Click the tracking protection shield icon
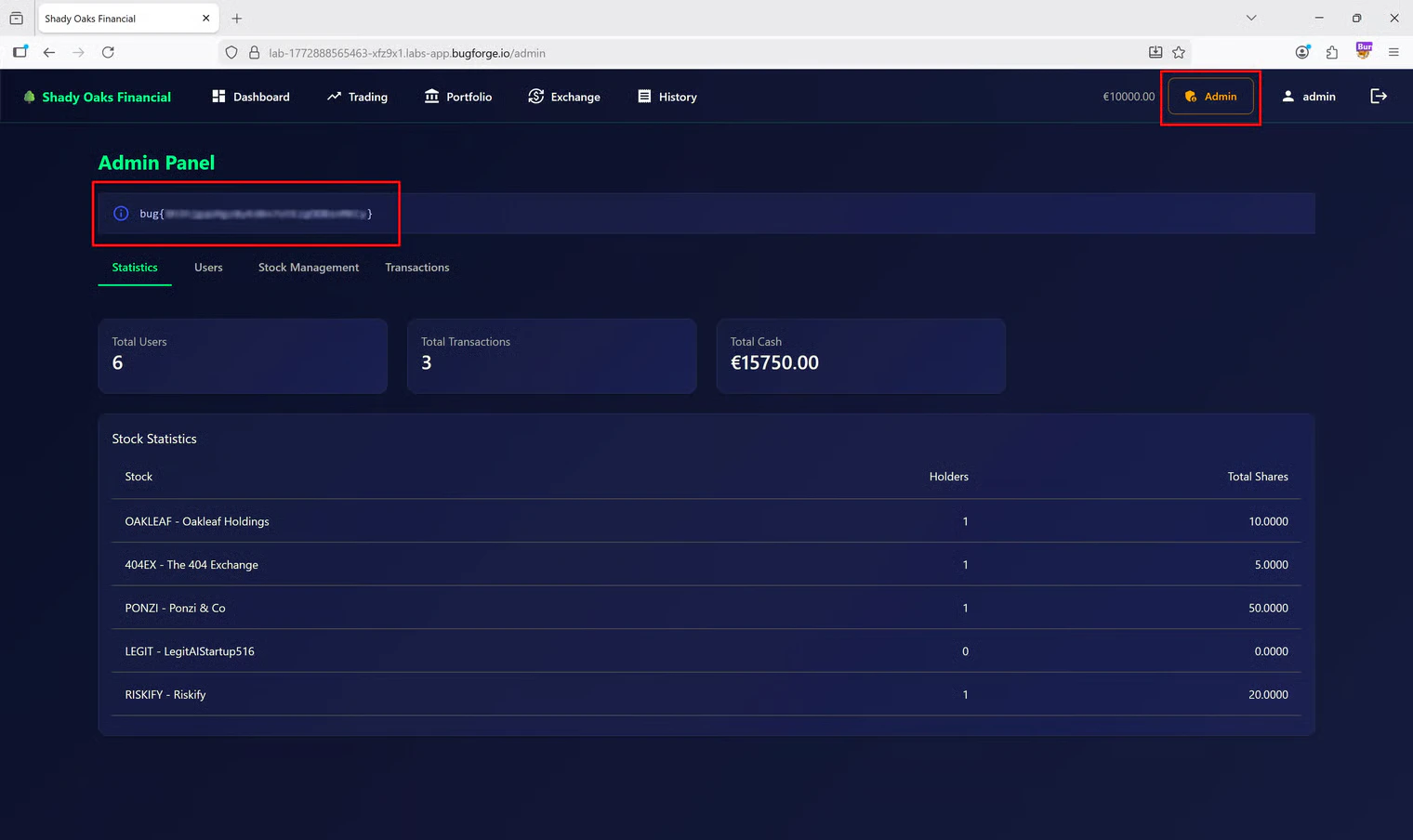This screenshot has height=840, width=1413. tap(231, 53)
